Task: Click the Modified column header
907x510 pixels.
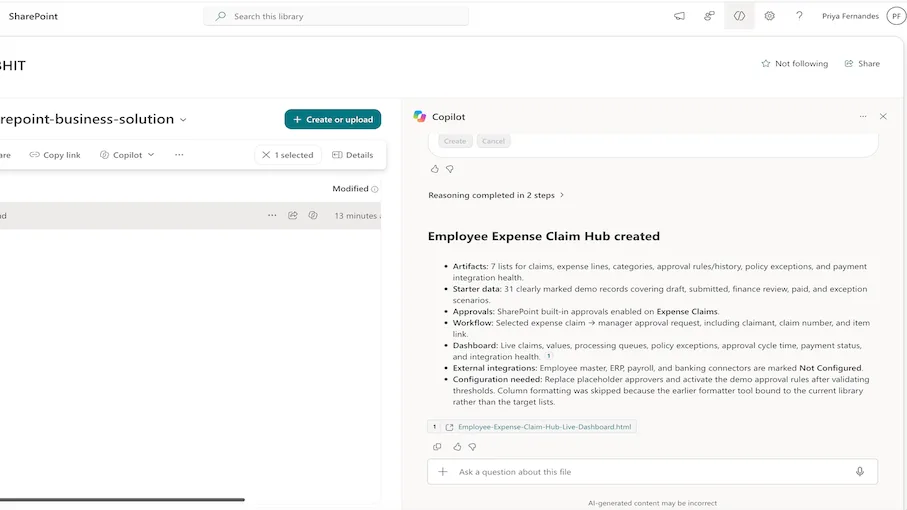Action: (x=350, y=189)
